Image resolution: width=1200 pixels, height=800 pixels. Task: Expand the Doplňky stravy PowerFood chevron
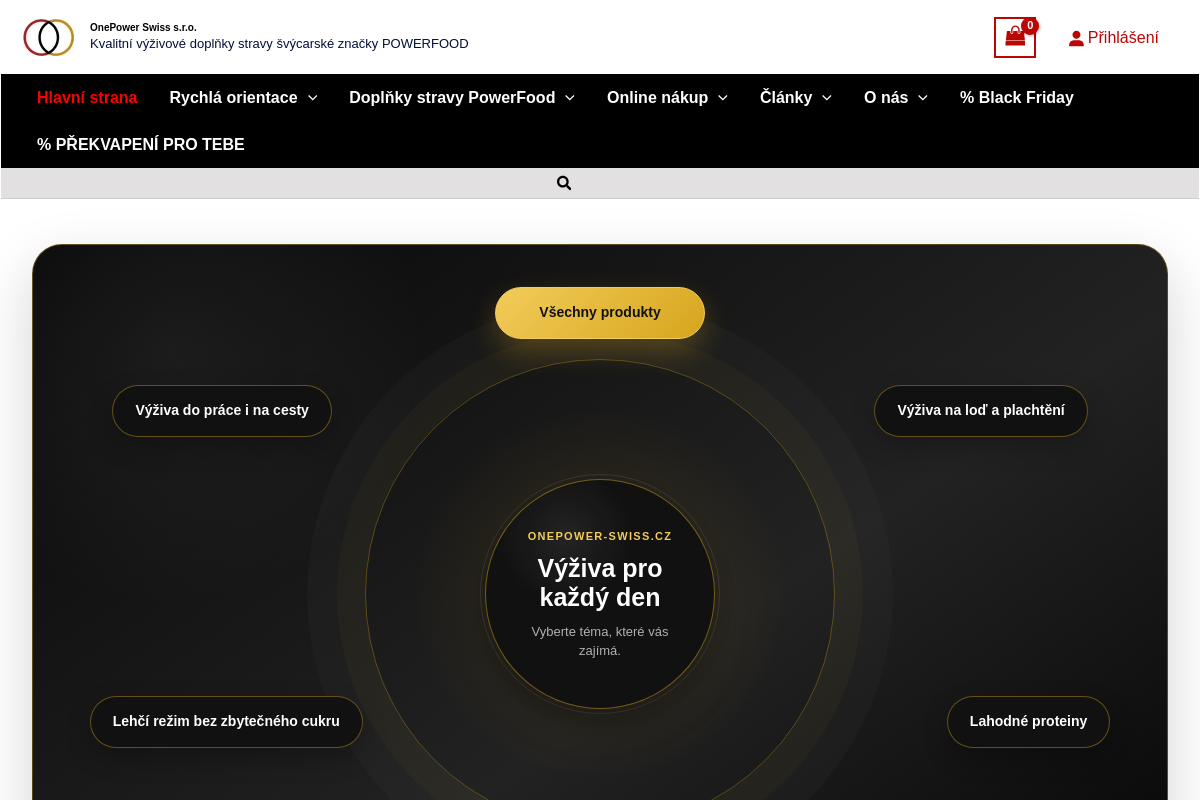tap(570, 98)
